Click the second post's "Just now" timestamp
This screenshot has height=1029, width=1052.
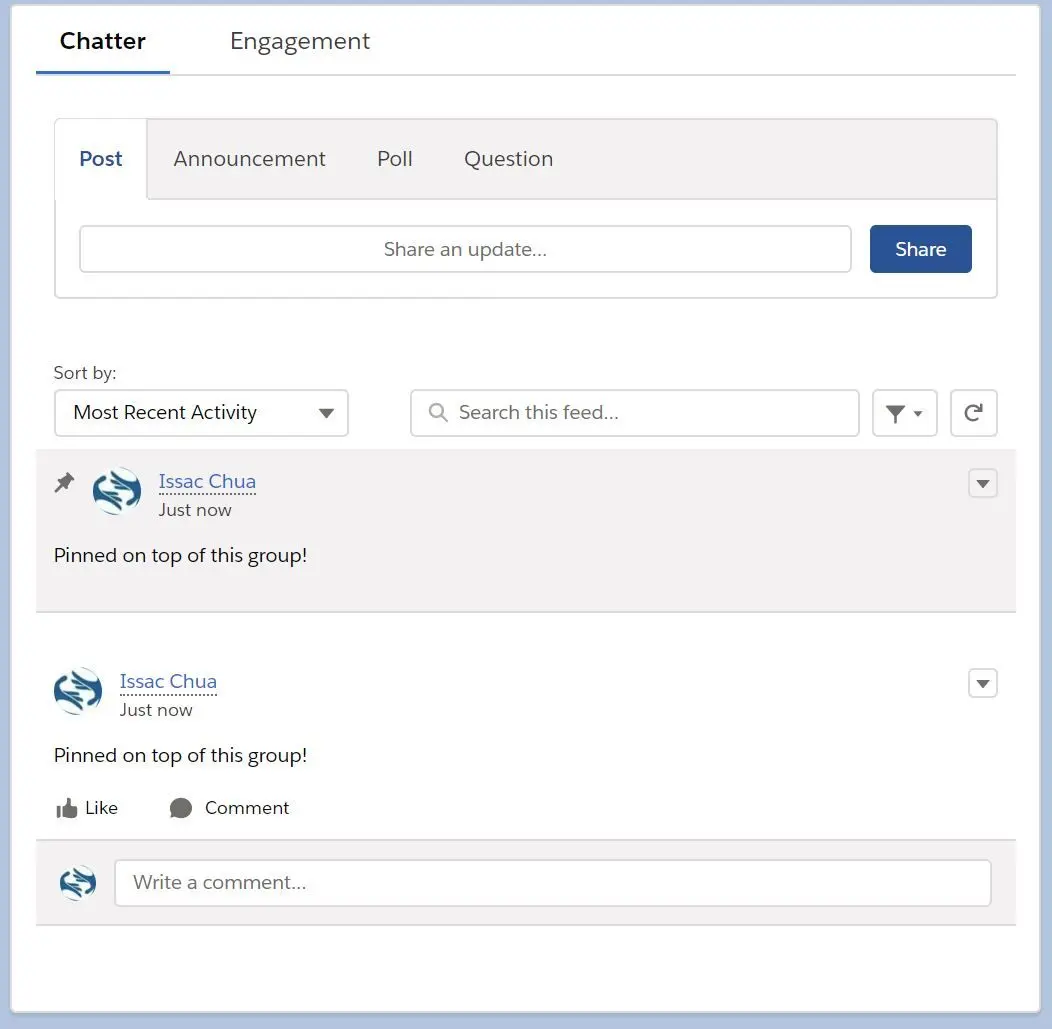156,710
